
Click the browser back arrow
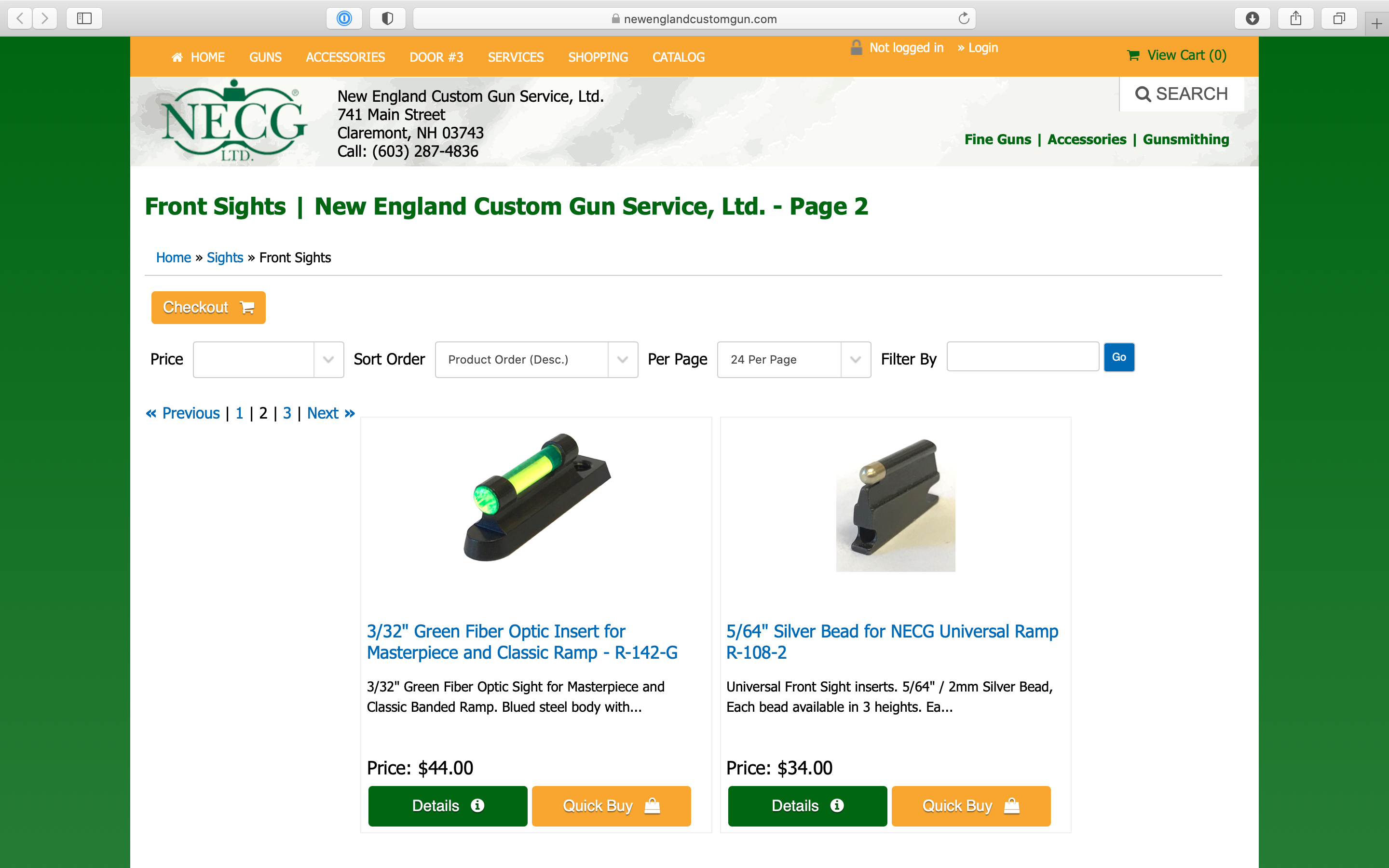click(20, 18)
